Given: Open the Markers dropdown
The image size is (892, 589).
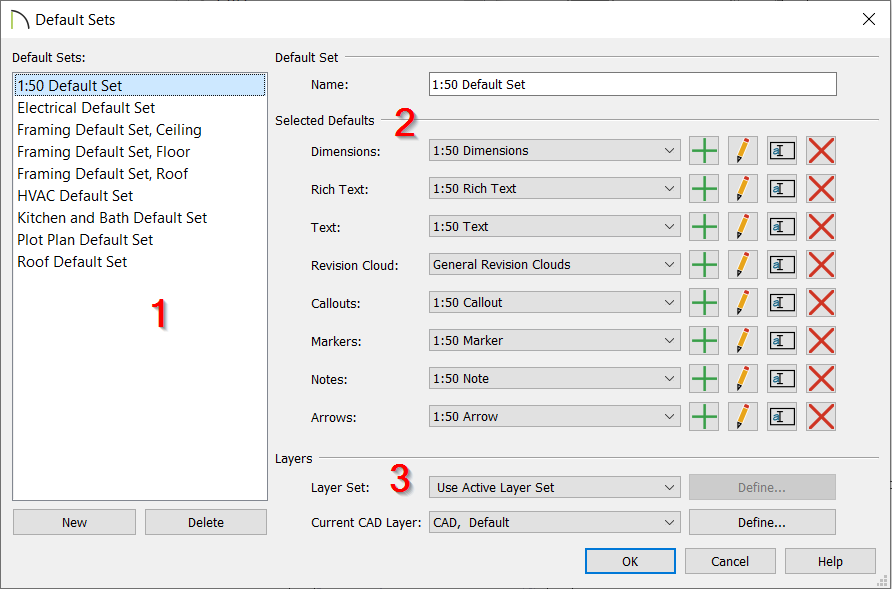Looking at the screenshot, I should 555,341.
